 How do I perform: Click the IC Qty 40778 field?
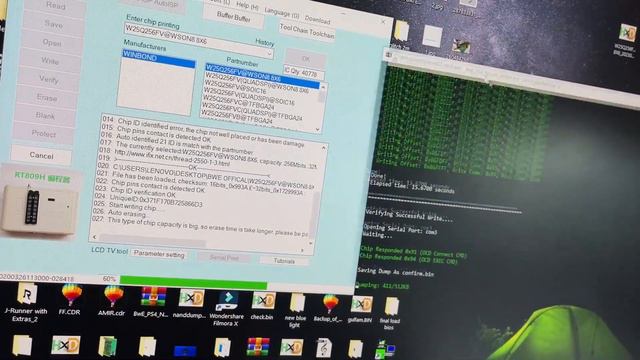pyautogui.click(x=304, y=73)
